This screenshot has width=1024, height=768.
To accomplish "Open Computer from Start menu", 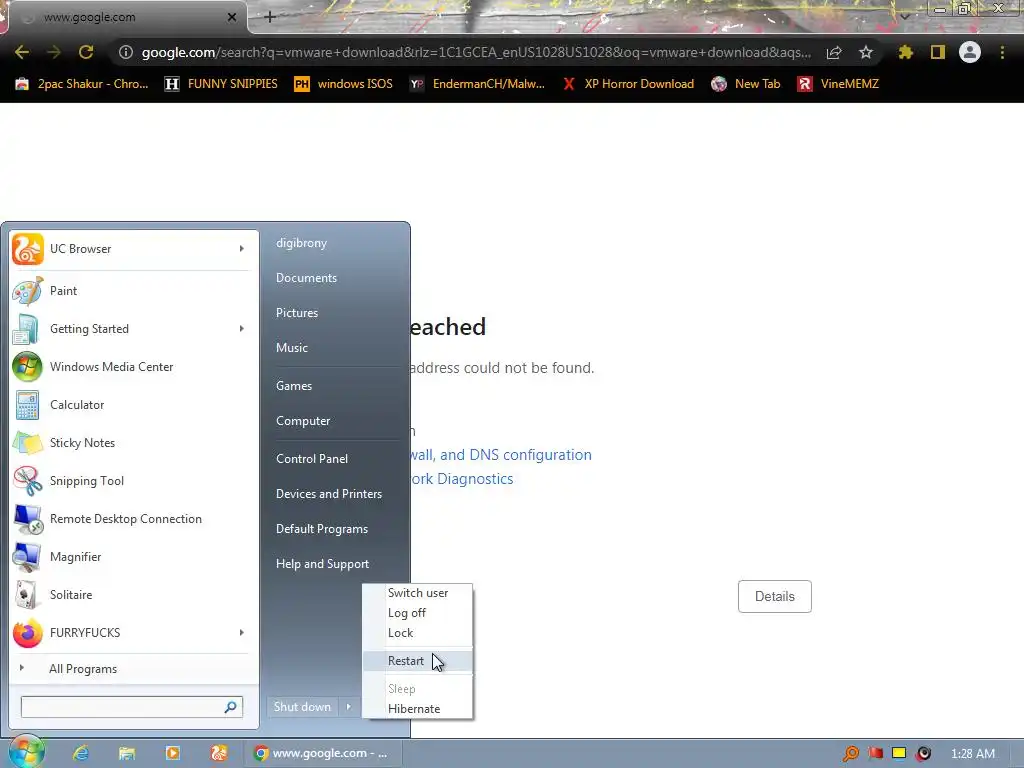I will click(303, 421).
